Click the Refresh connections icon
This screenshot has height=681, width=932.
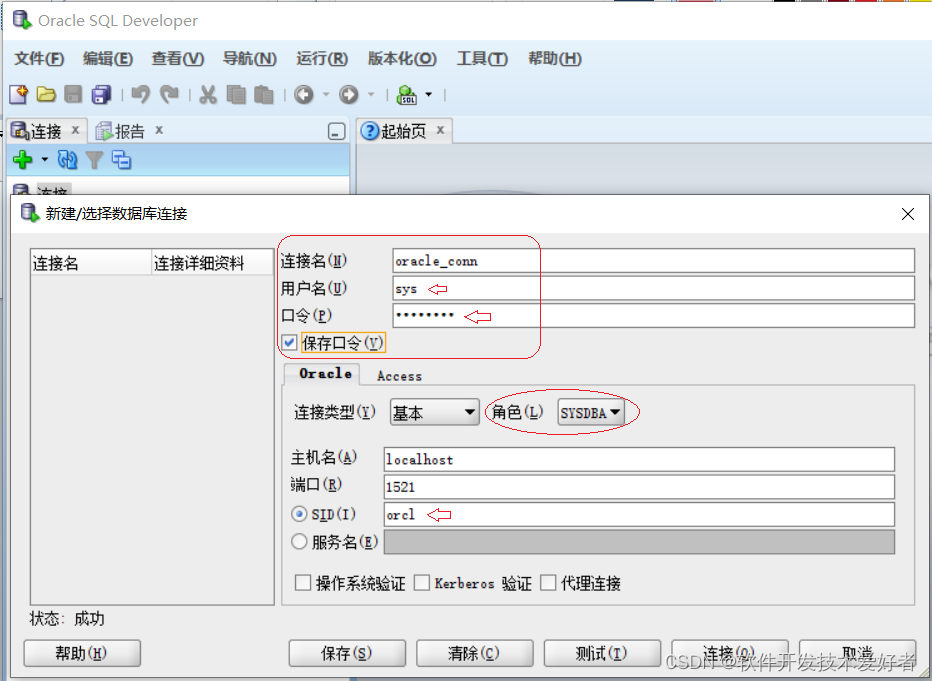[x=67, y=159]
